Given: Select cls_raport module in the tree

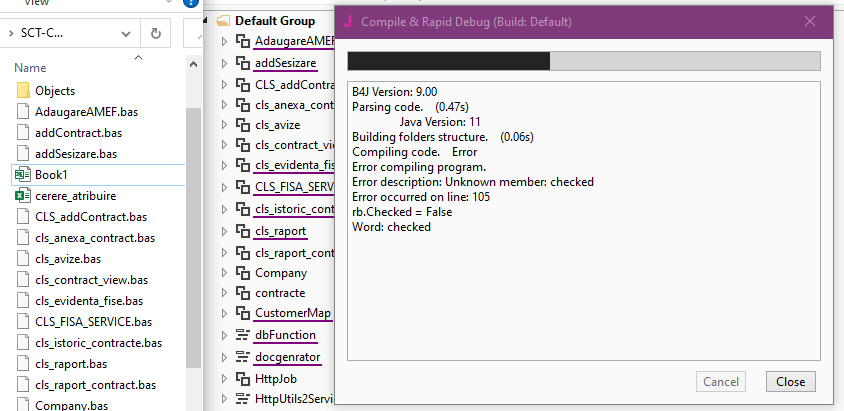Looking at the screenshot, I should pyautogui.click(x=280, y=231).
